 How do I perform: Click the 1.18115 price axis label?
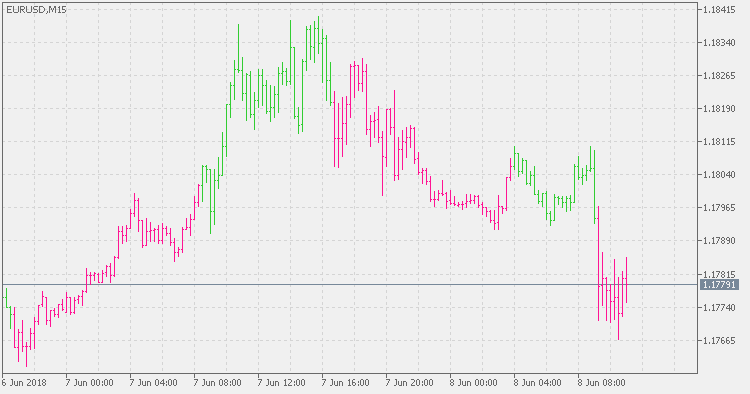click(x=719, y=142)
